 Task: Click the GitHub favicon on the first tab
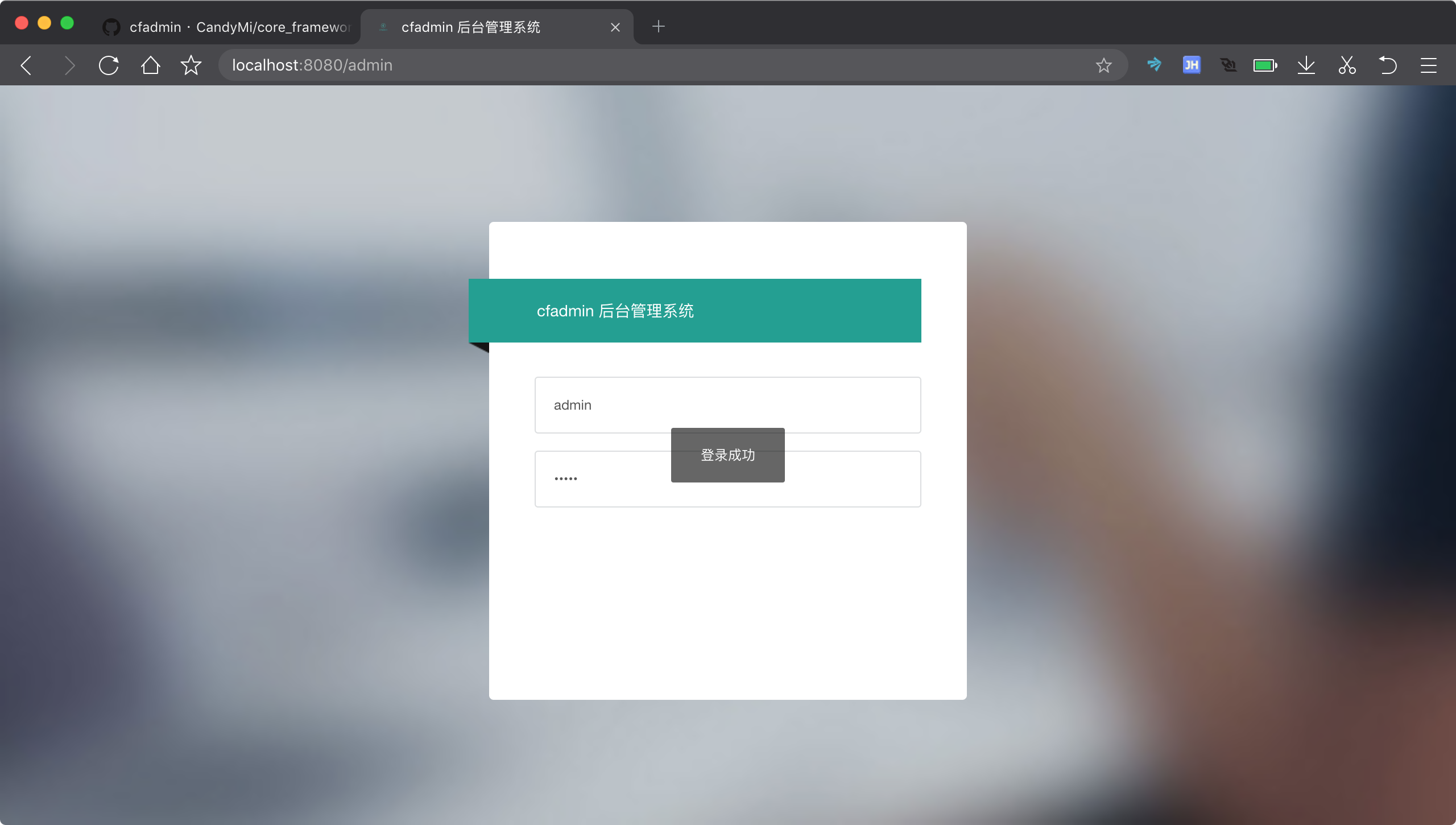click(x=111, y=26)
